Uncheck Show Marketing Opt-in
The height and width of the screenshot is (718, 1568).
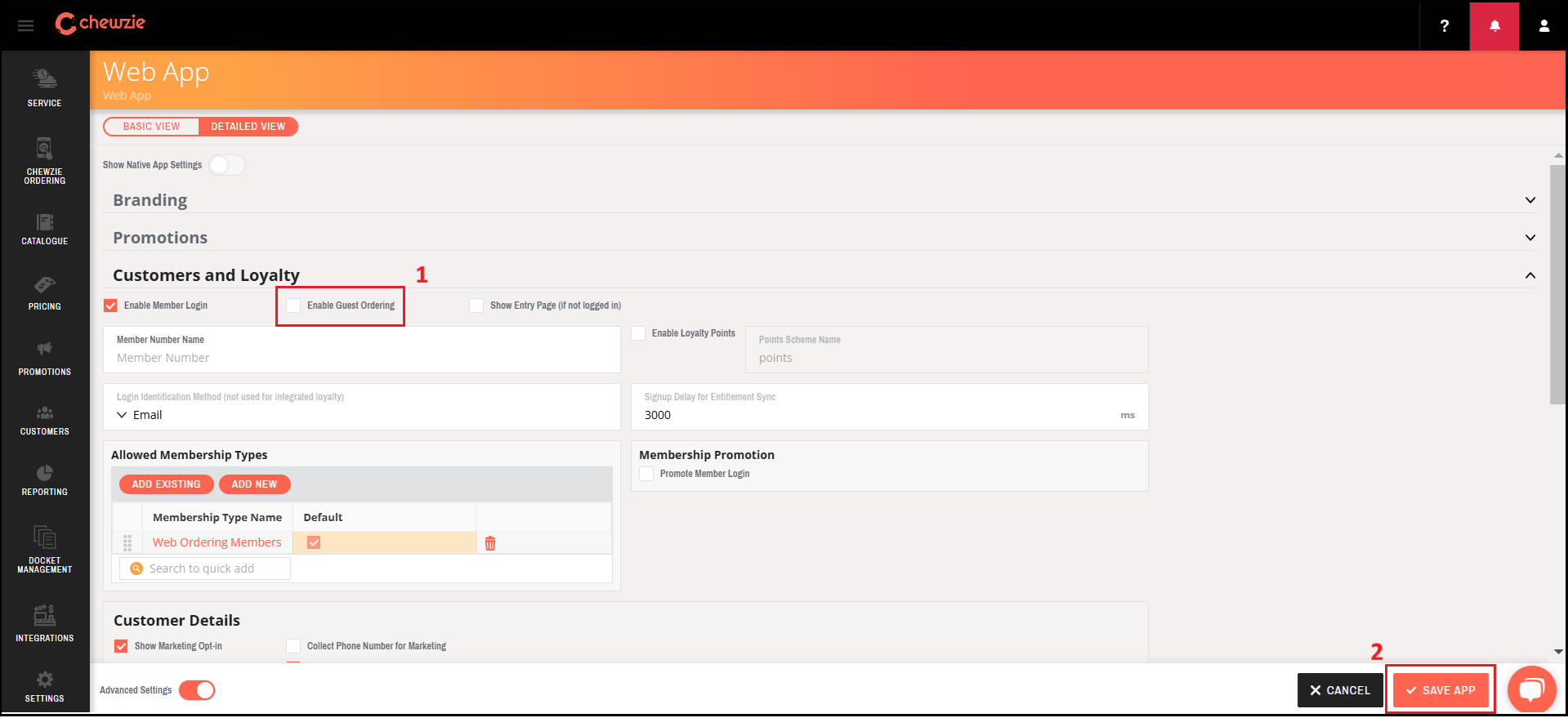pyautogui.click(x=121, y=646)
